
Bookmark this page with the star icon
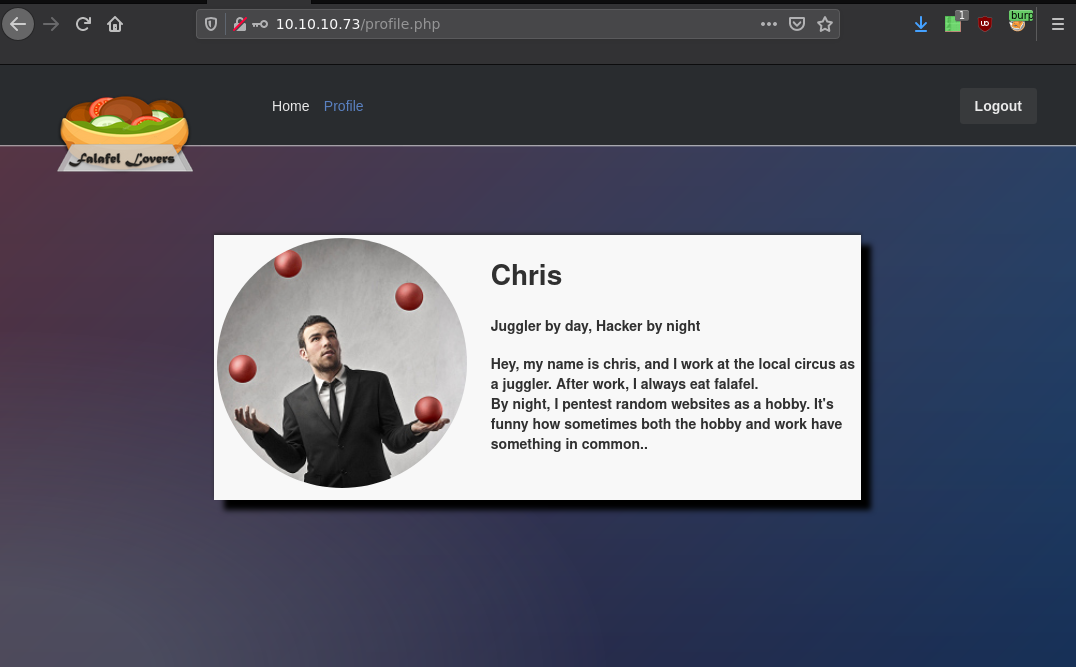(825, 25)
